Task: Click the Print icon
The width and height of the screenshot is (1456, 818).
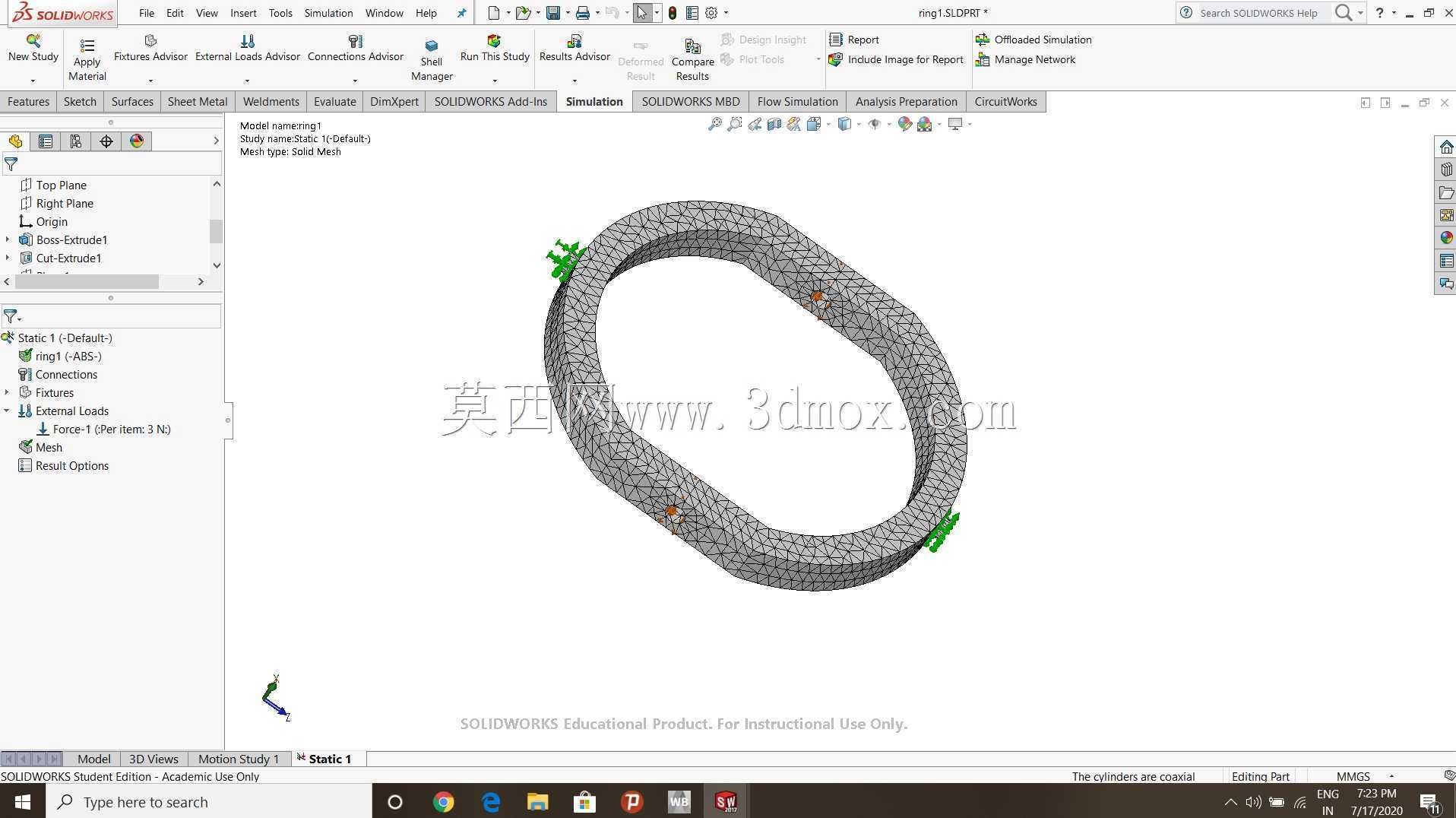Action: point(583,13)
